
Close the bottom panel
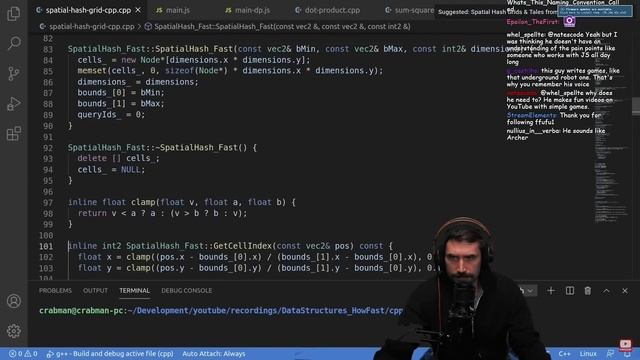pos(624,291)
